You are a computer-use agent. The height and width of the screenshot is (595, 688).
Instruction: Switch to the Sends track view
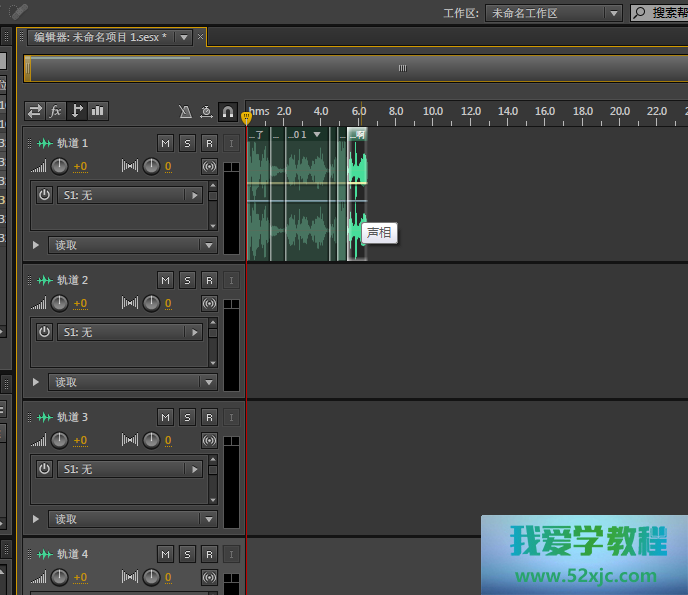point(78,111)
